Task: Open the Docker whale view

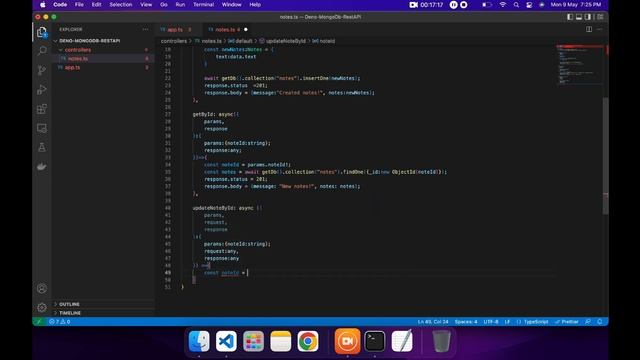Action: point(42,167)
